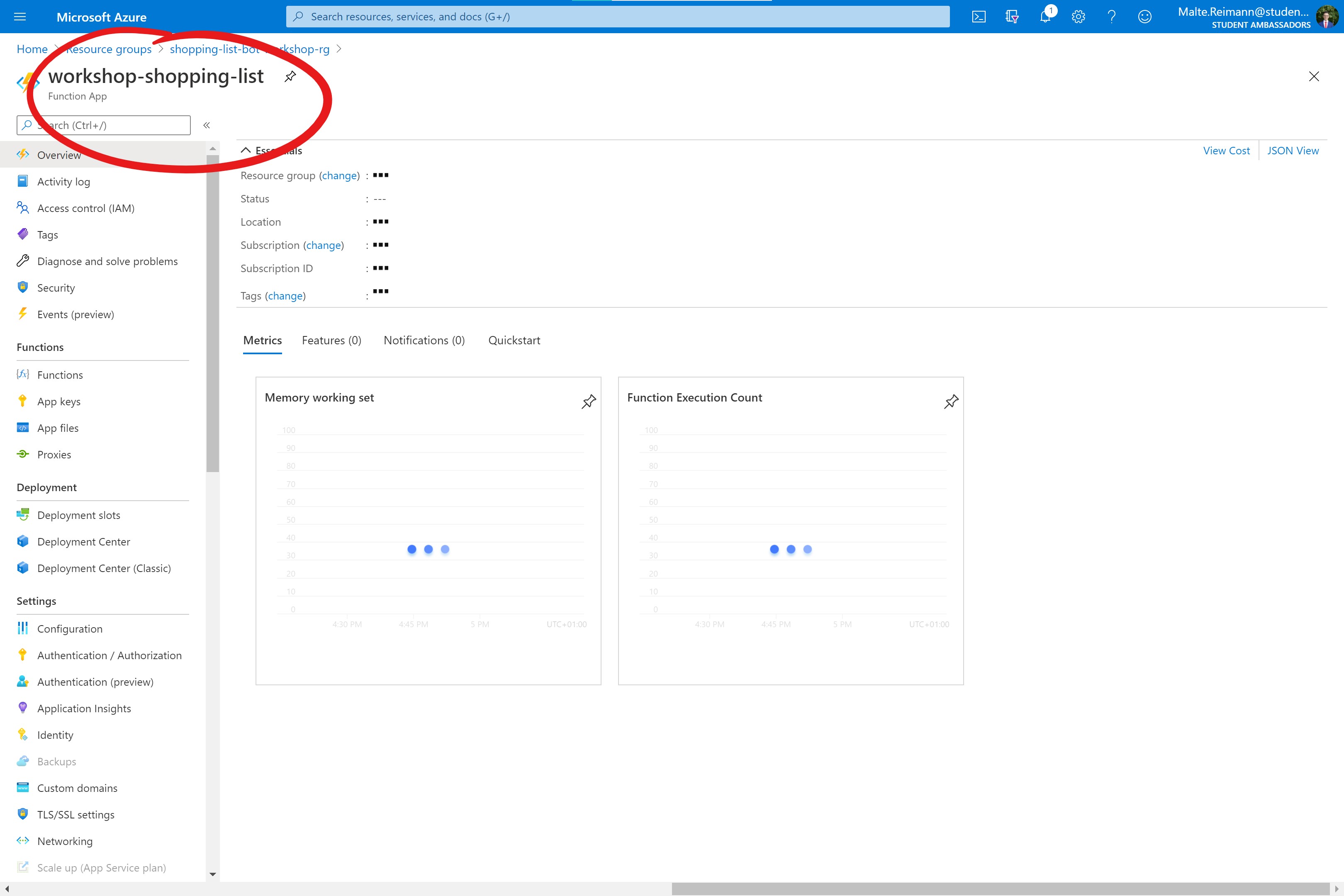Click the global search resources field
The image size is (1344, 896).
(617, 17)
